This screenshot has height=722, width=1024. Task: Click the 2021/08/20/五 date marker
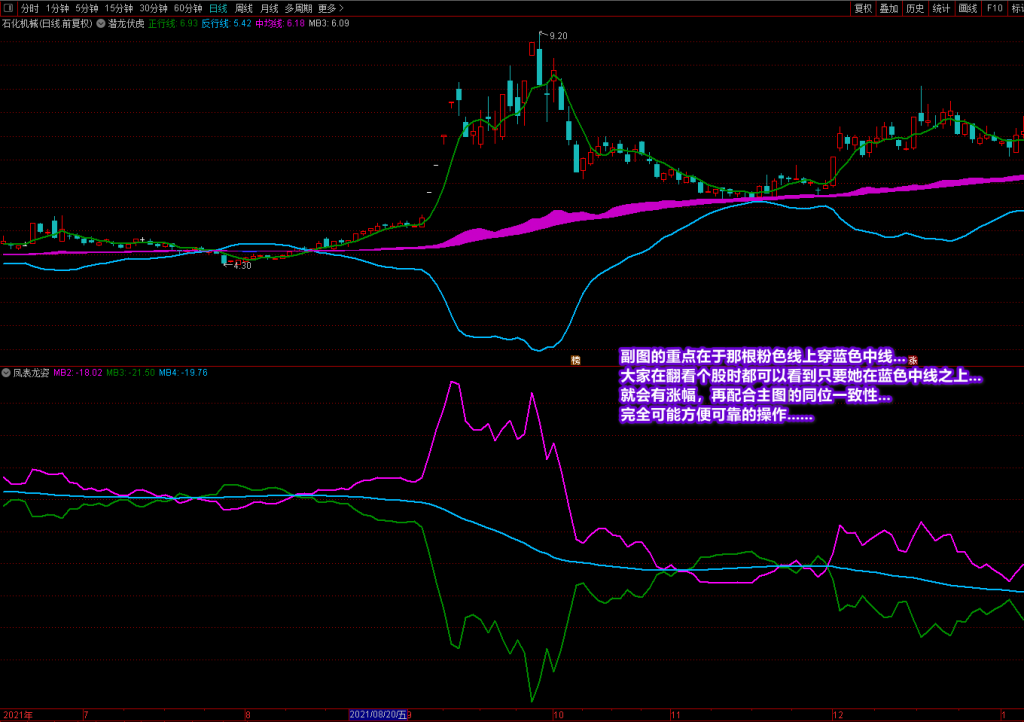pyautogui.click(x=377, y=715)
